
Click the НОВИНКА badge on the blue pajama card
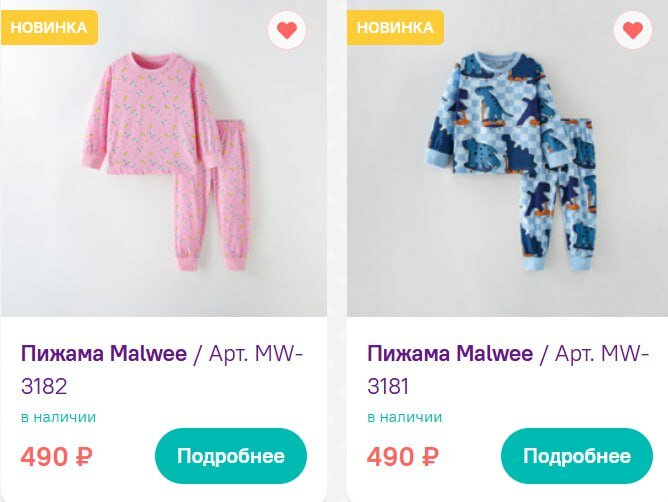point(395,27)
